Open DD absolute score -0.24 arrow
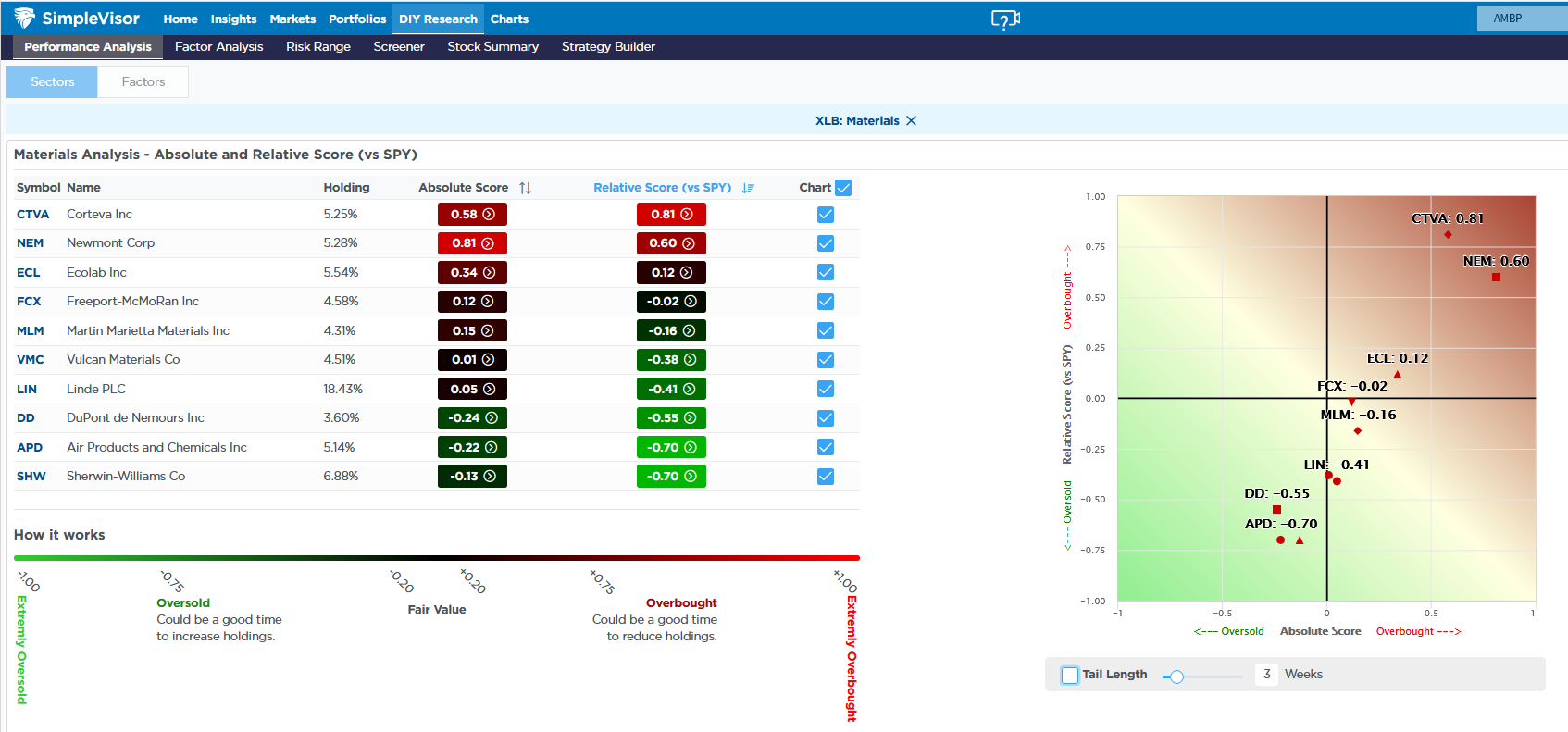Viewport: 1568px width, 732px height. click(x=492, y=418)
